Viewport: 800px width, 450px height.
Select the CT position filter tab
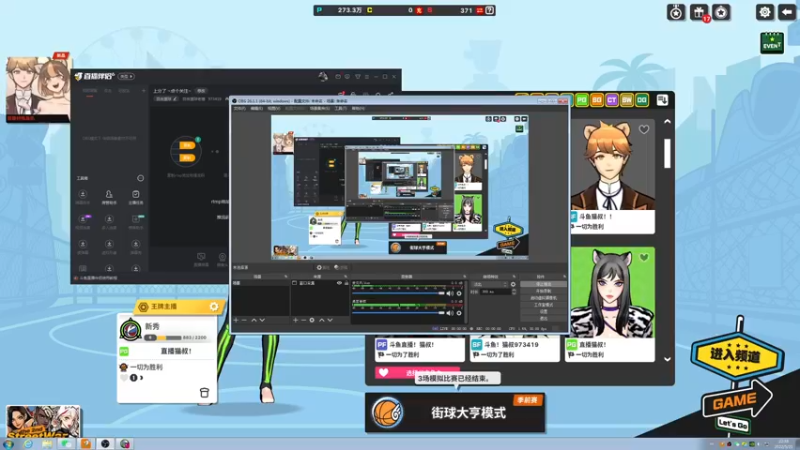612,100
